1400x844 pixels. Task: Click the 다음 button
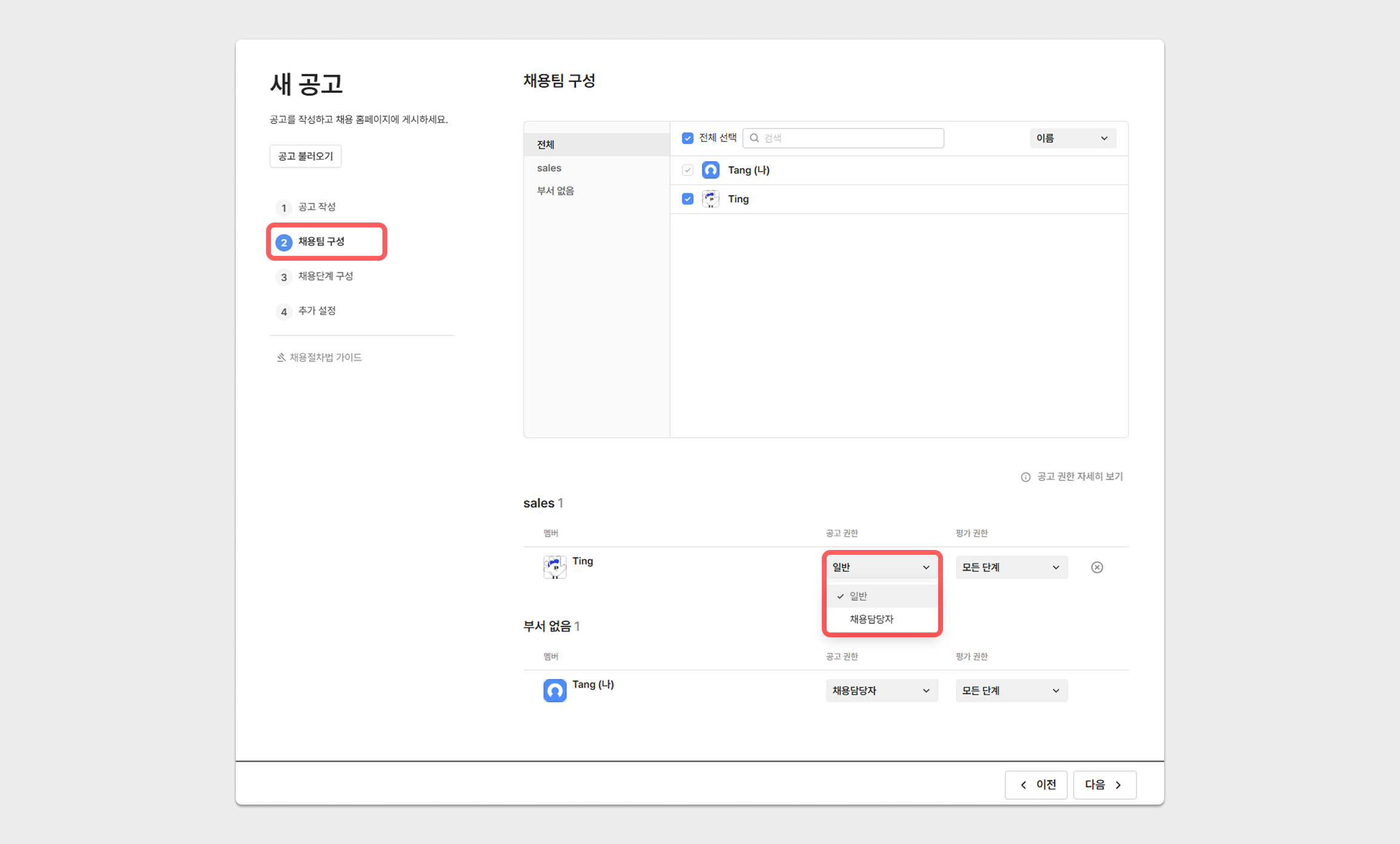[x=1104, y=785]
